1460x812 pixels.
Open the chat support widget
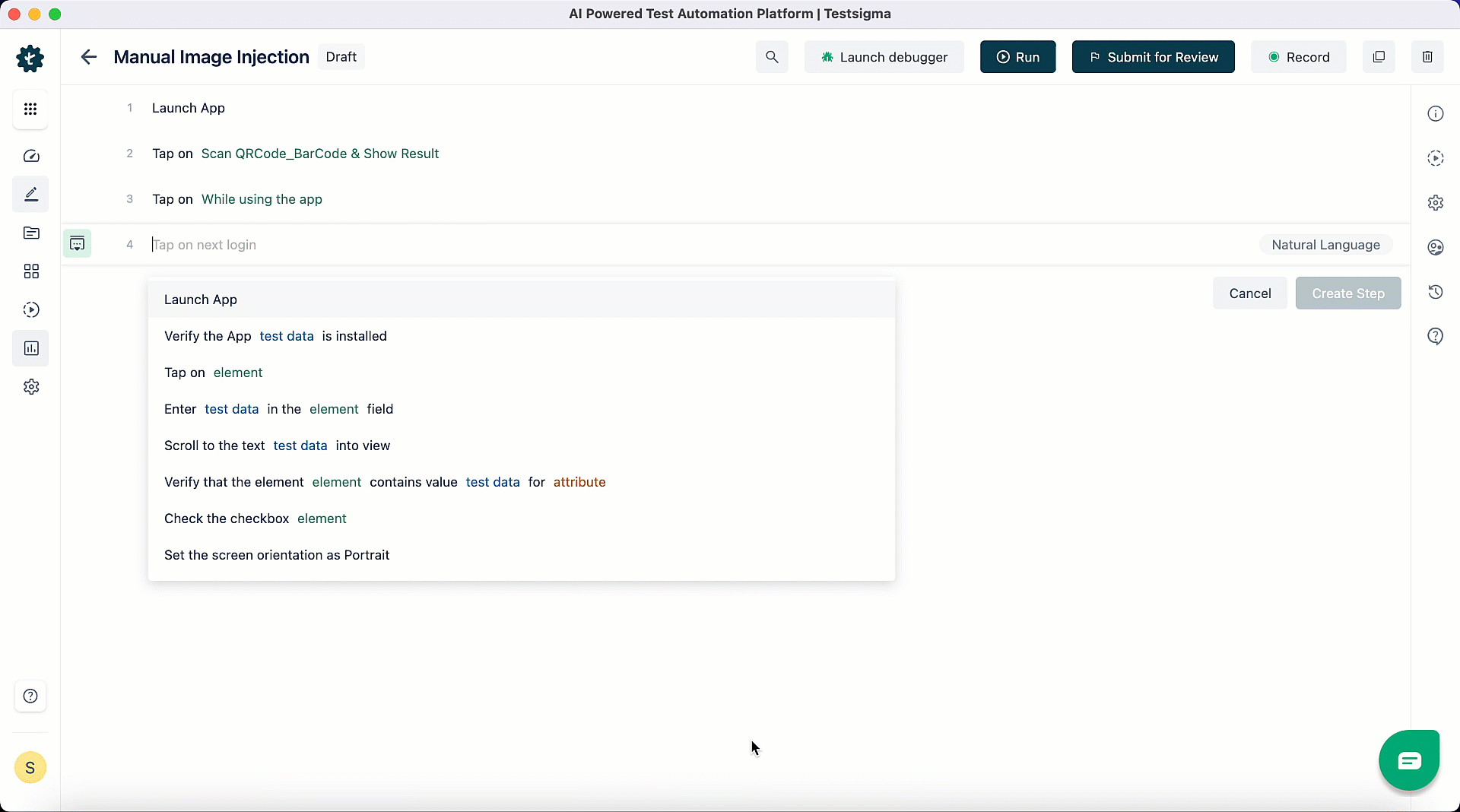click(x=1409, y=760)
